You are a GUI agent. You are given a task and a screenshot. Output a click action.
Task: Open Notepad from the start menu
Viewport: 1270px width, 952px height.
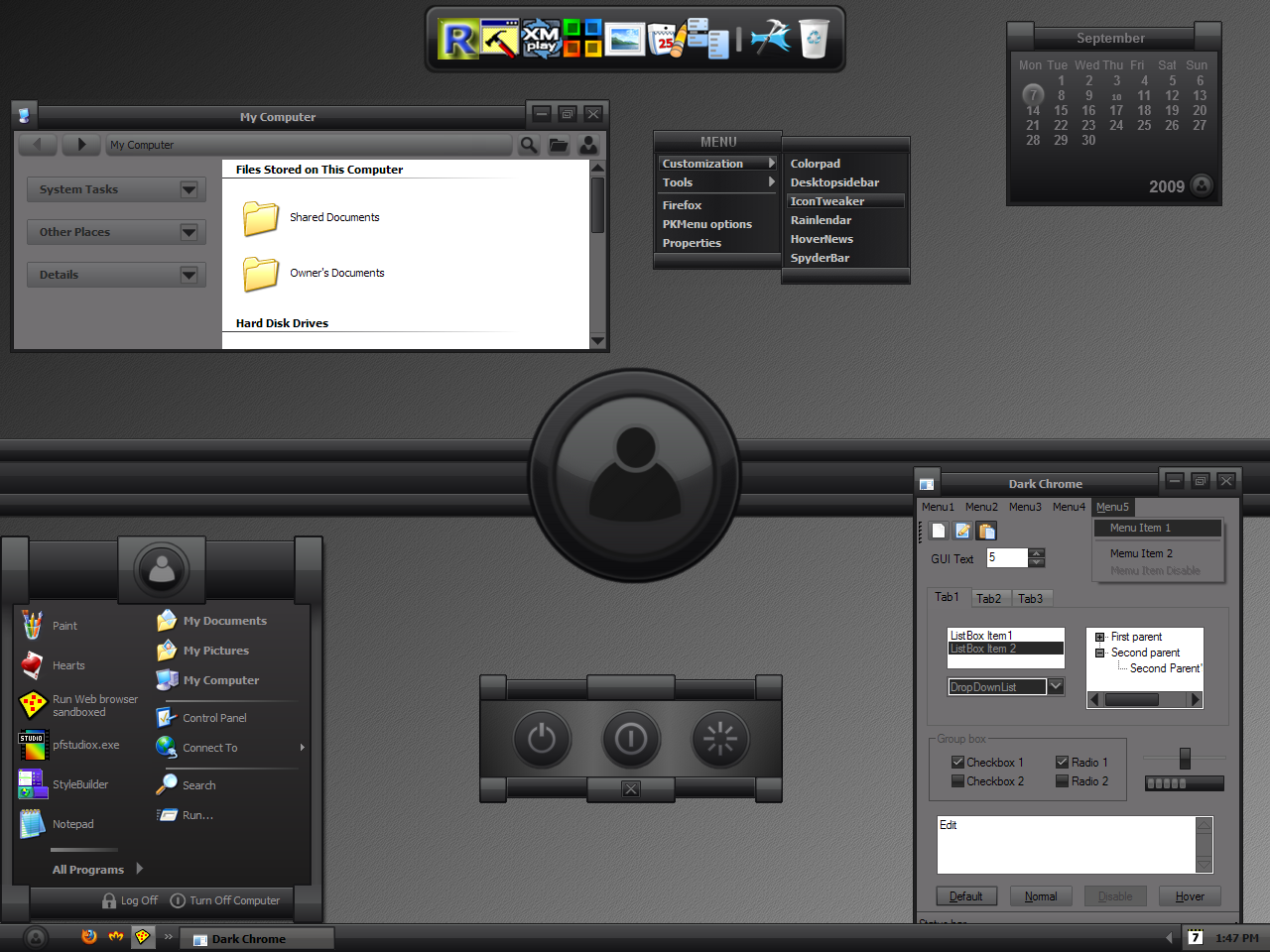(57, 824)
